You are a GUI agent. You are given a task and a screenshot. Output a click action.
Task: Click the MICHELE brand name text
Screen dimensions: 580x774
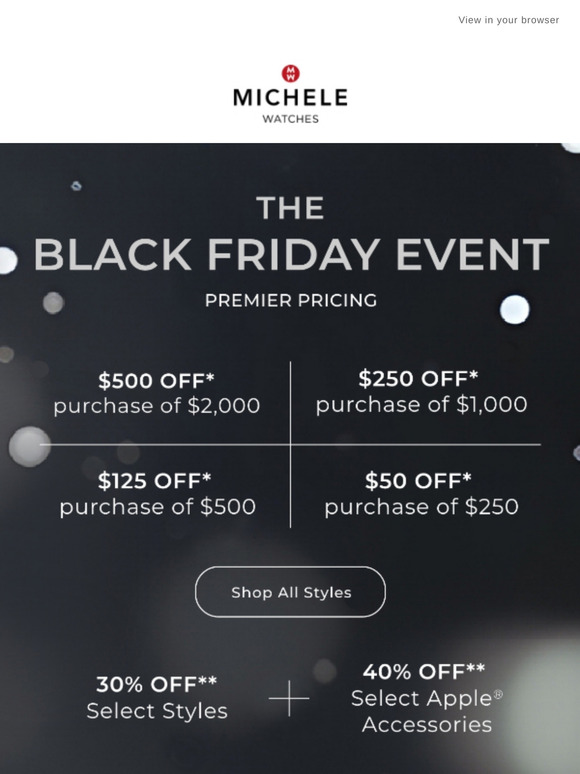pyautogui.click(x=290, y=98)
